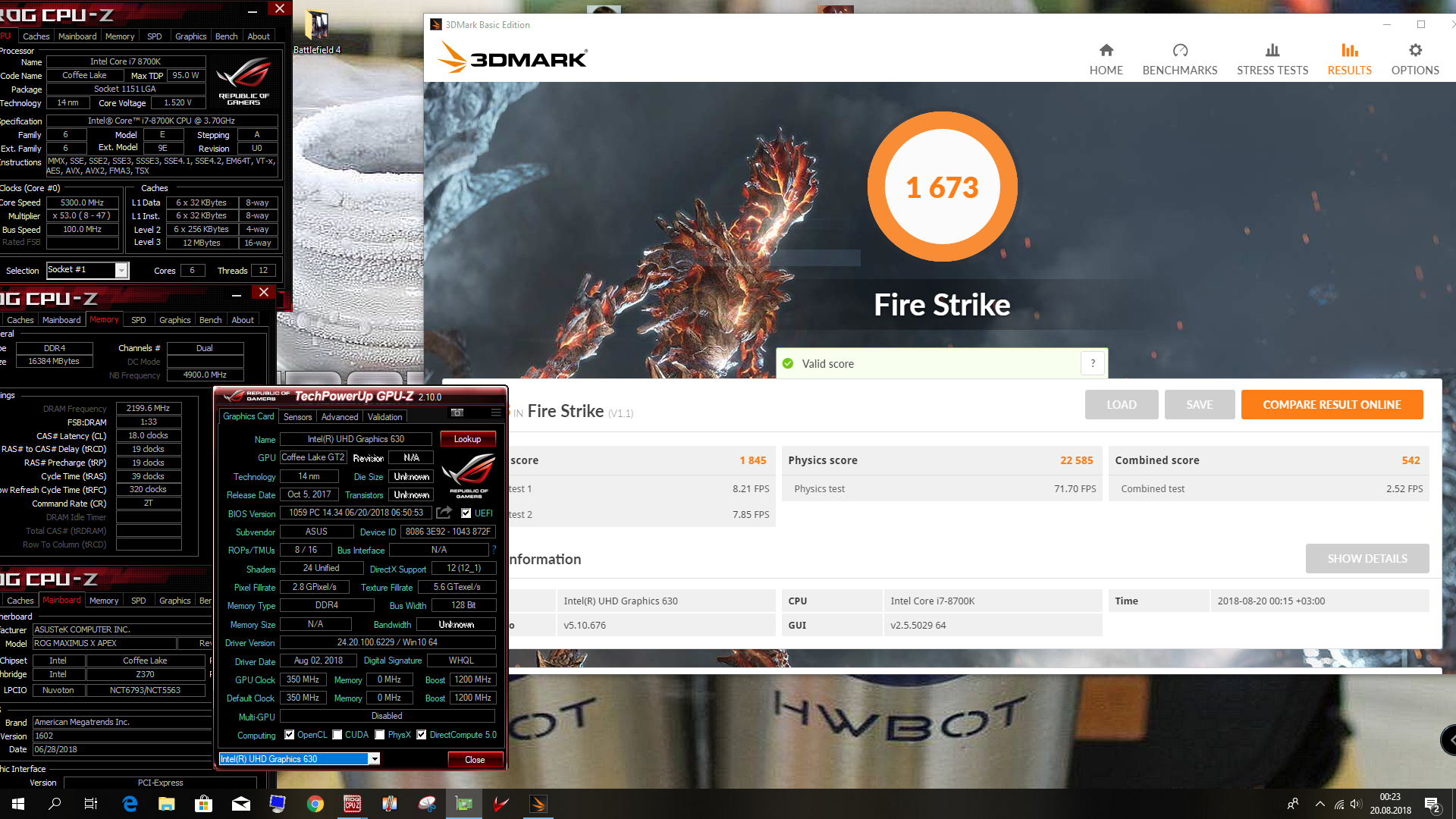The width and height of the screenshot is (1456, 819).
Task: Open Task View on taskbar
Action: tap(91, 804)
